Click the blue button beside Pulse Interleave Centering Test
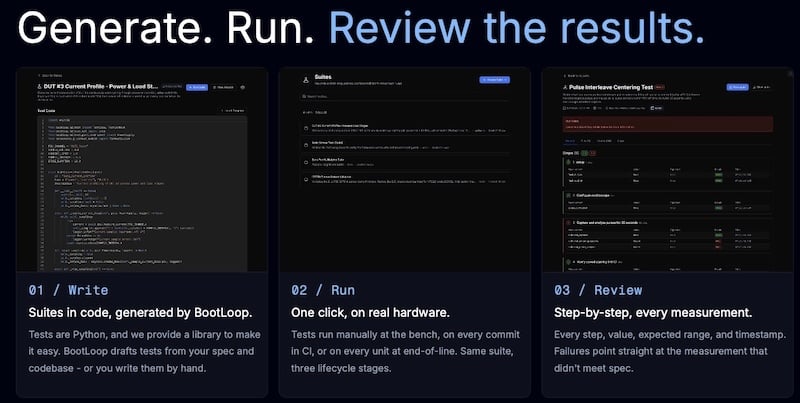Image resolution: width=800 pixels, height=403 pixels. click(737, 87)
